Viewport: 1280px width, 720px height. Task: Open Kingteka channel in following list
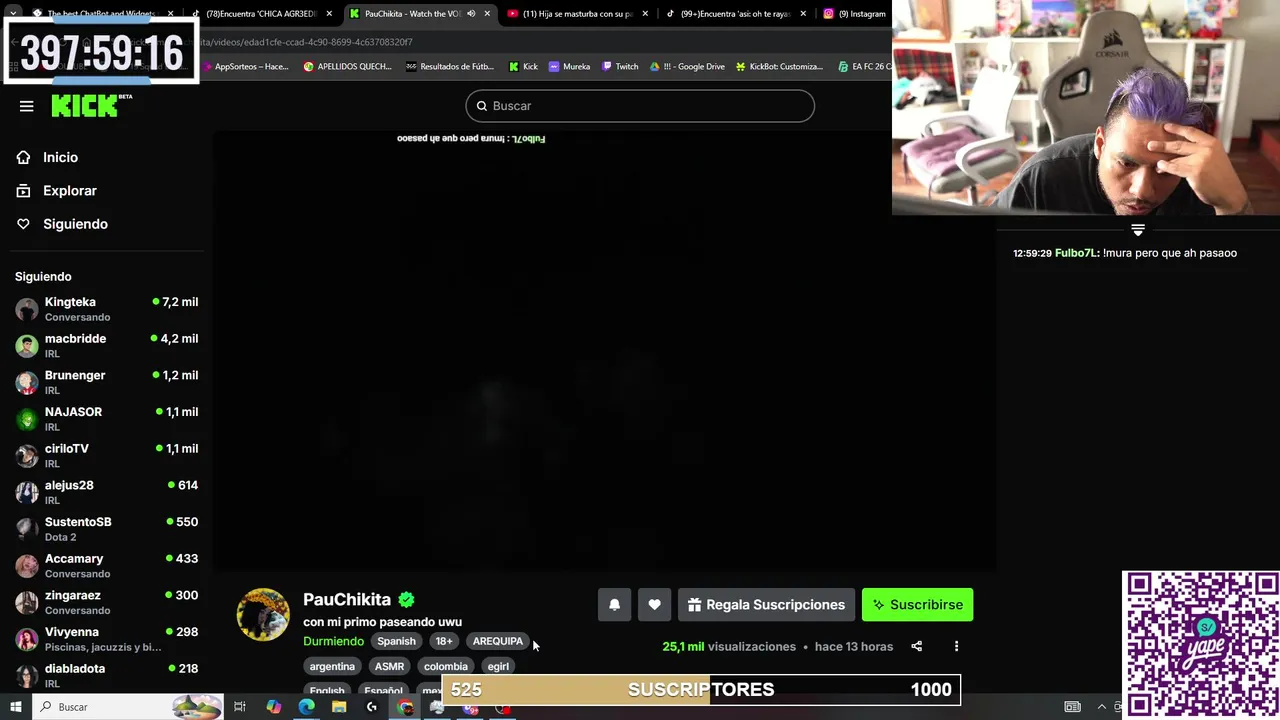(x=107, y=308)
